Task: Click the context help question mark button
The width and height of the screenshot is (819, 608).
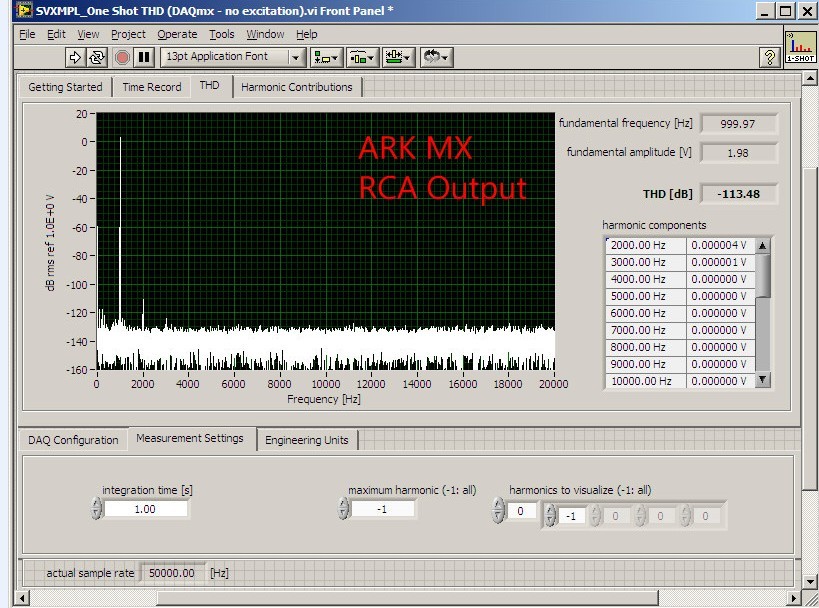Action: click(769, 57)
